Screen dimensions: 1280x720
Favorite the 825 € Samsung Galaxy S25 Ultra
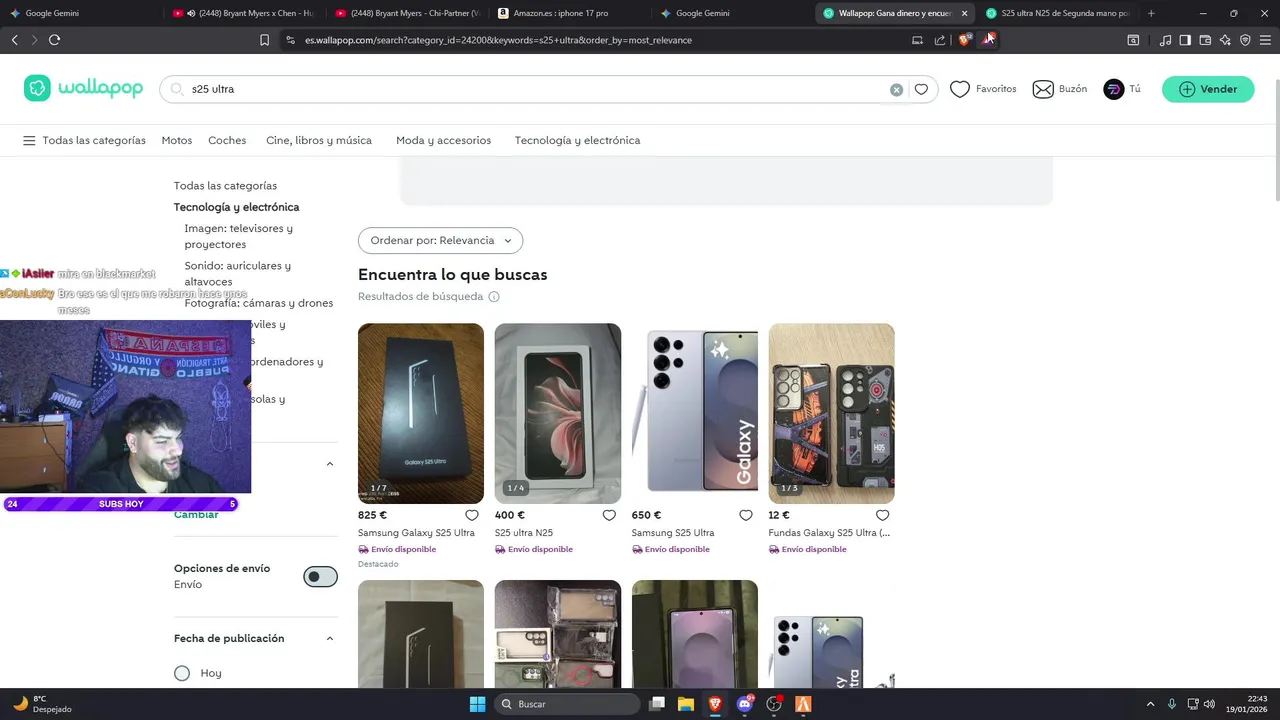472,515
